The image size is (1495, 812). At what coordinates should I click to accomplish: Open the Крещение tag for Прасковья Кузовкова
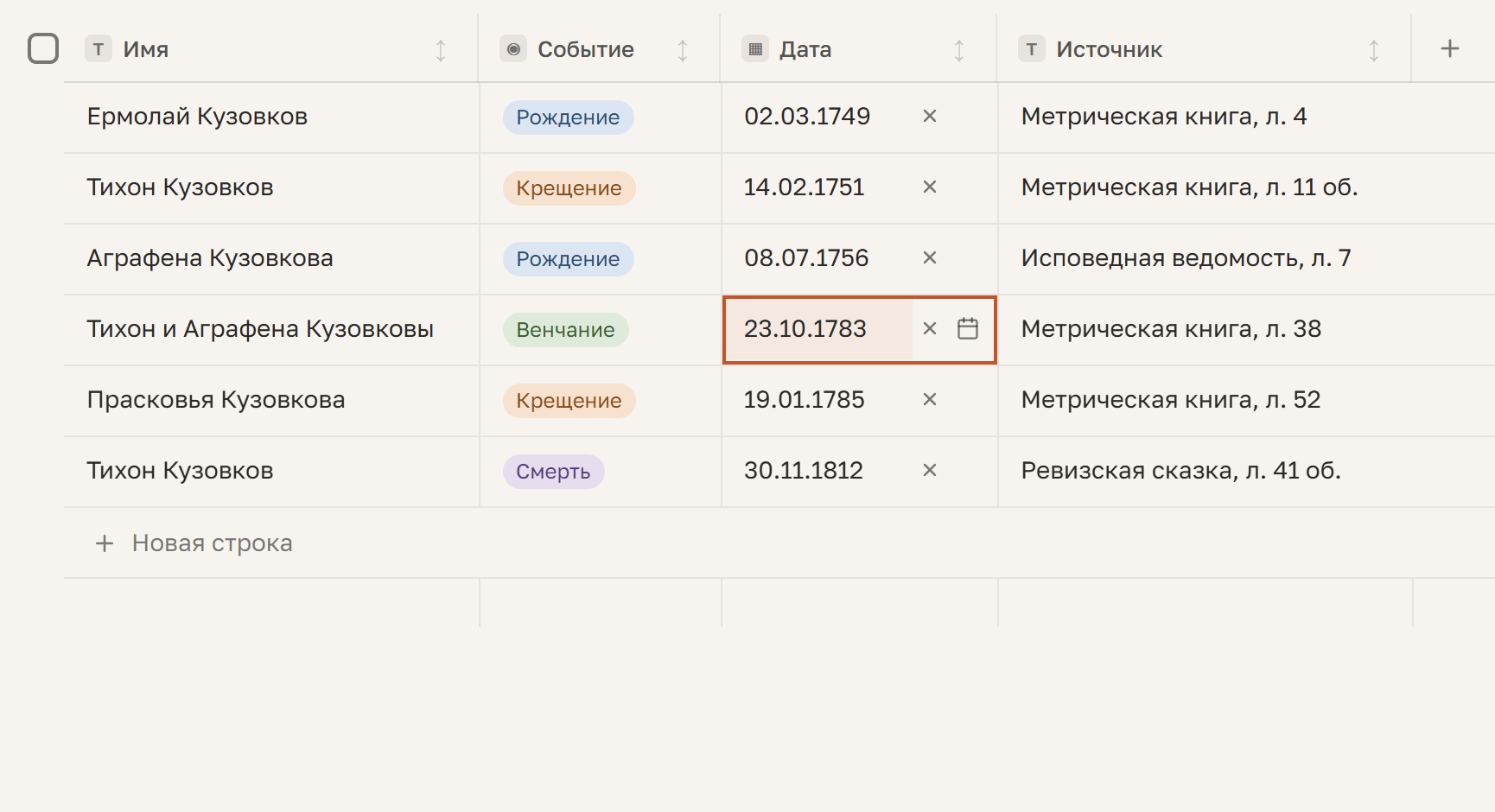click(569, 401)
